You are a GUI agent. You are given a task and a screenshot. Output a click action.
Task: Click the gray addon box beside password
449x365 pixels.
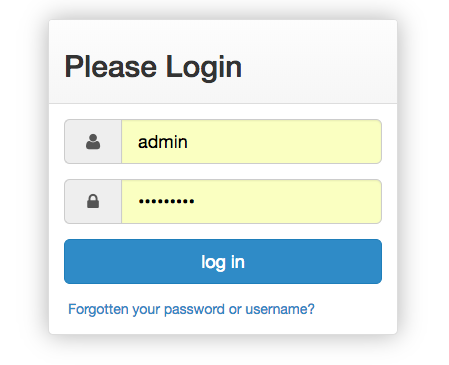click(93, 201)
